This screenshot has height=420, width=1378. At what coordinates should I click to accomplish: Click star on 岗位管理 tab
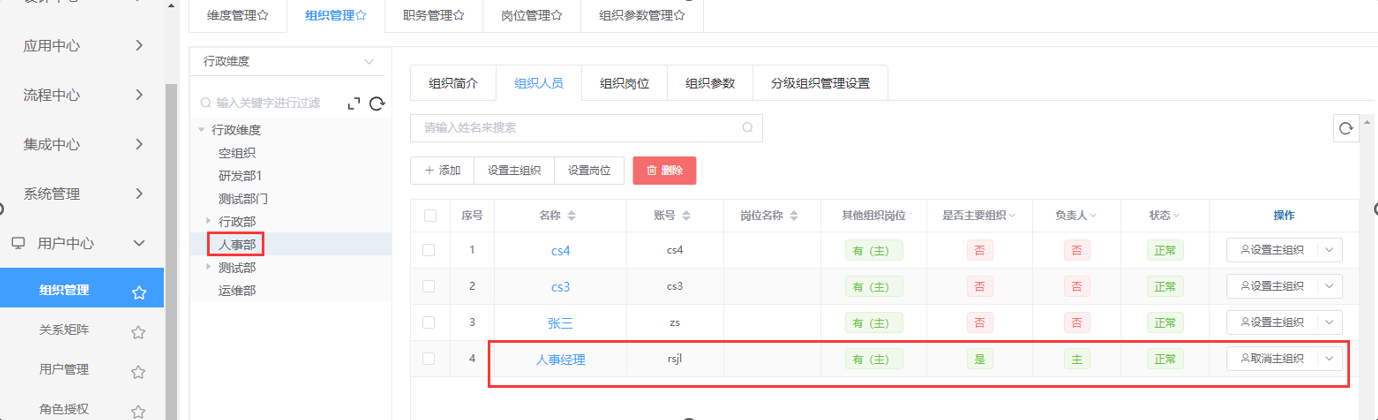tap(557, 15)
